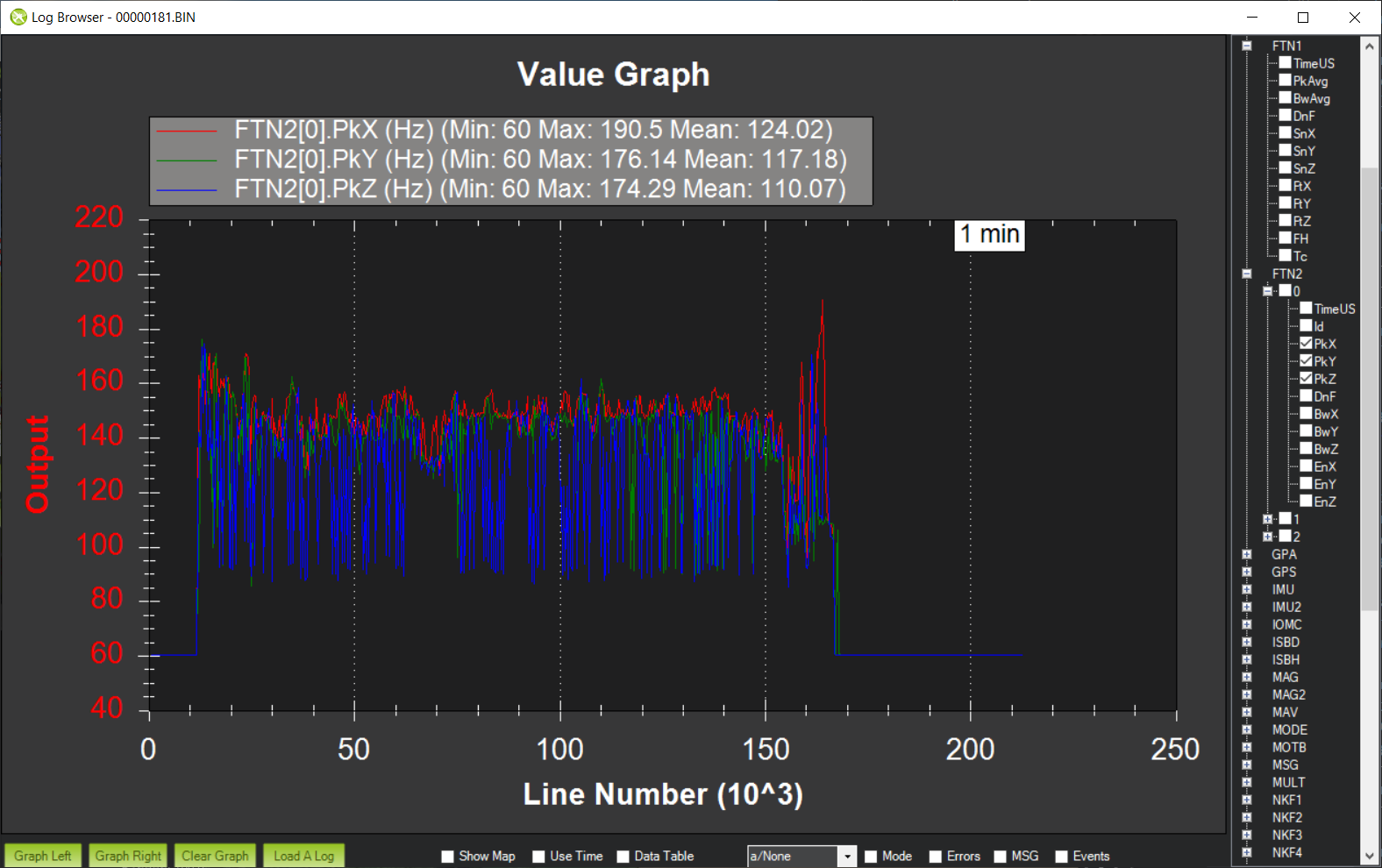Expand the GPS tree node

[1246, 572]
